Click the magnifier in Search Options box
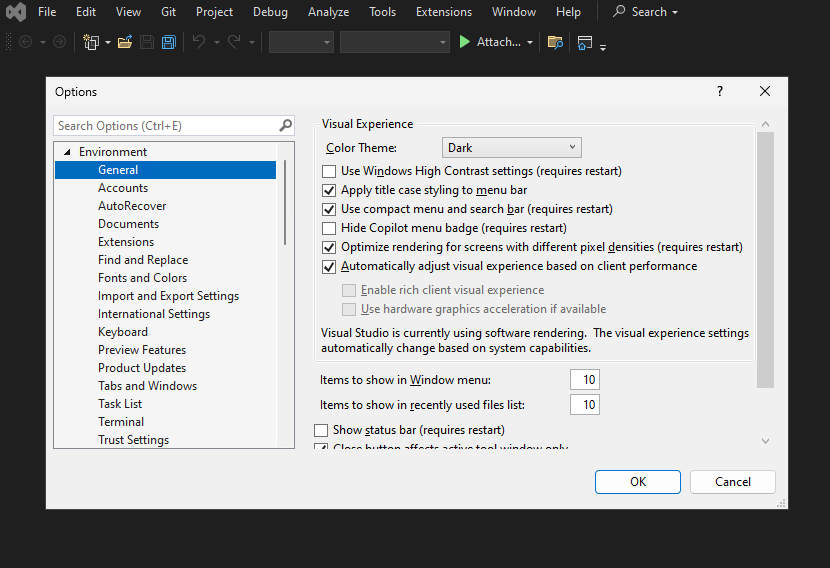This screenshot has height=568, width=830. click(285, 125)
